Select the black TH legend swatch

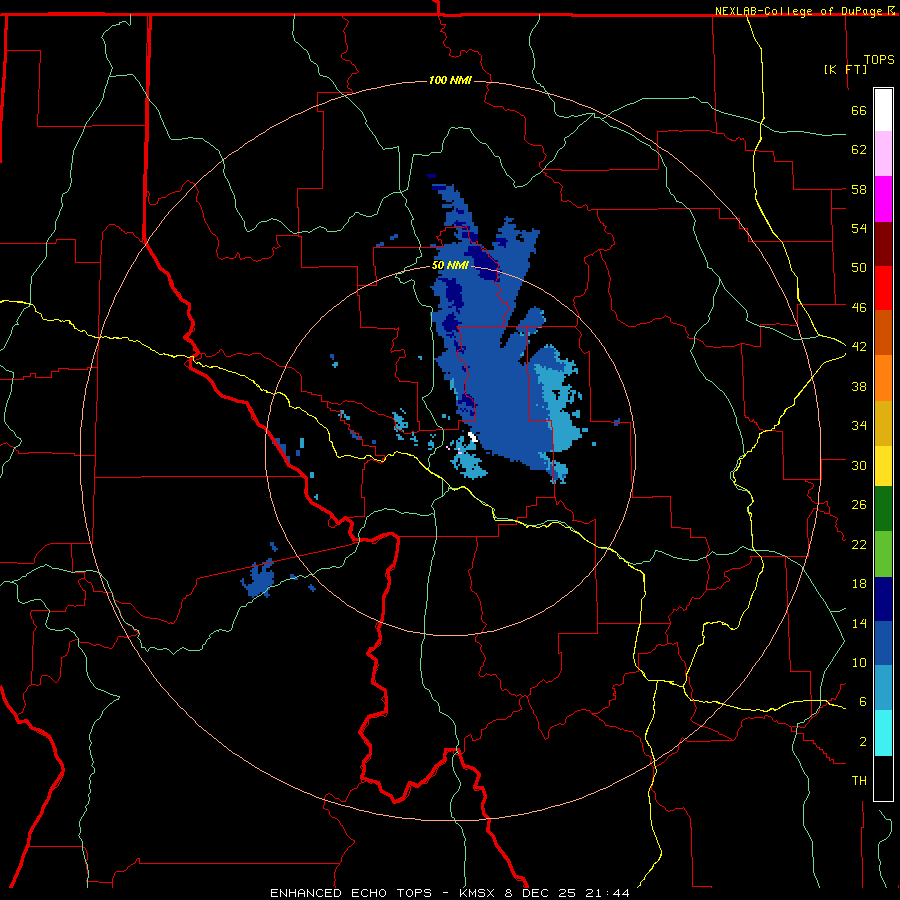point(883,778)
